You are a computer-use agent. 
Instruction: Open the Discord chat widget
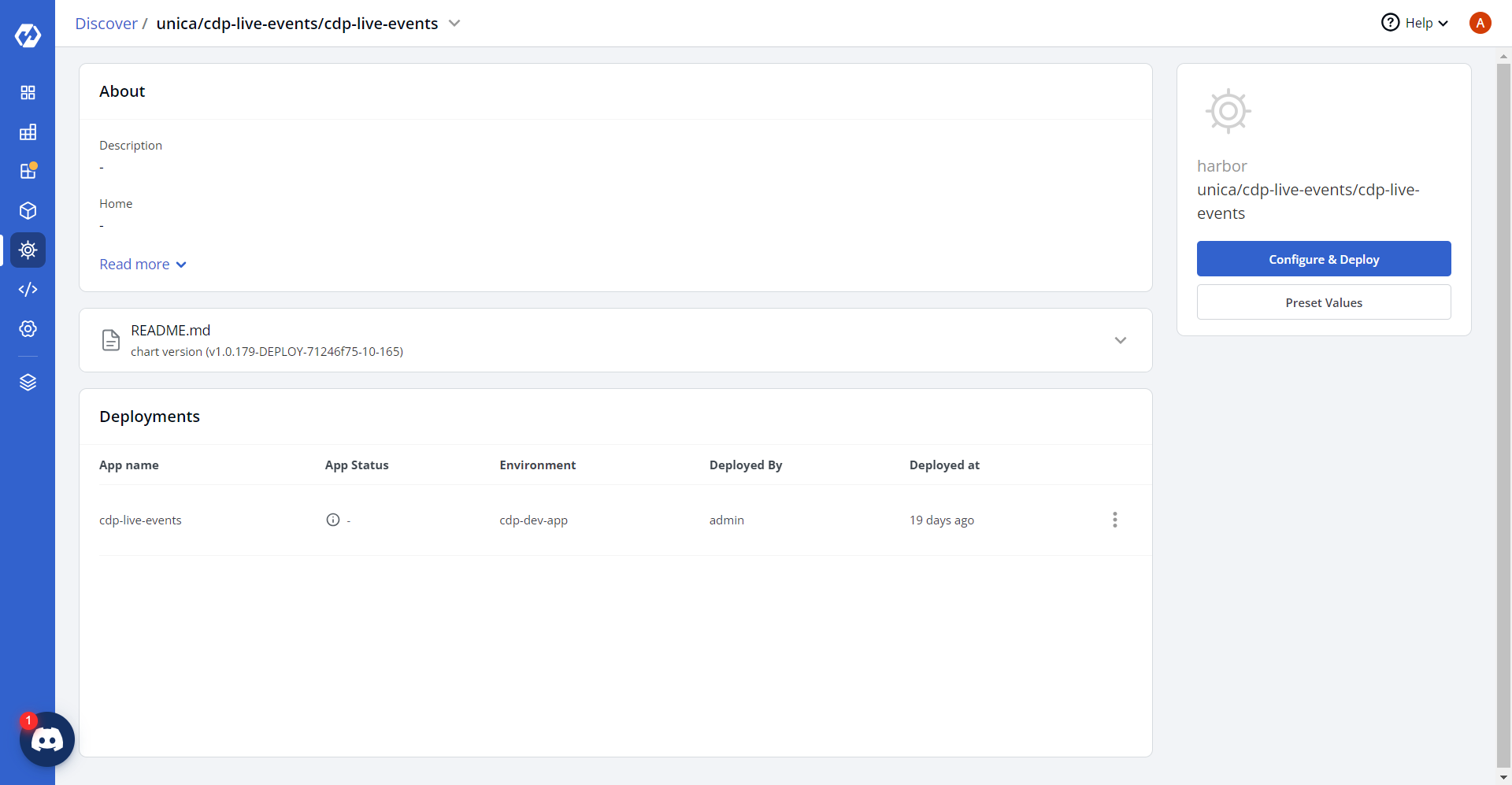coord(47,739)
